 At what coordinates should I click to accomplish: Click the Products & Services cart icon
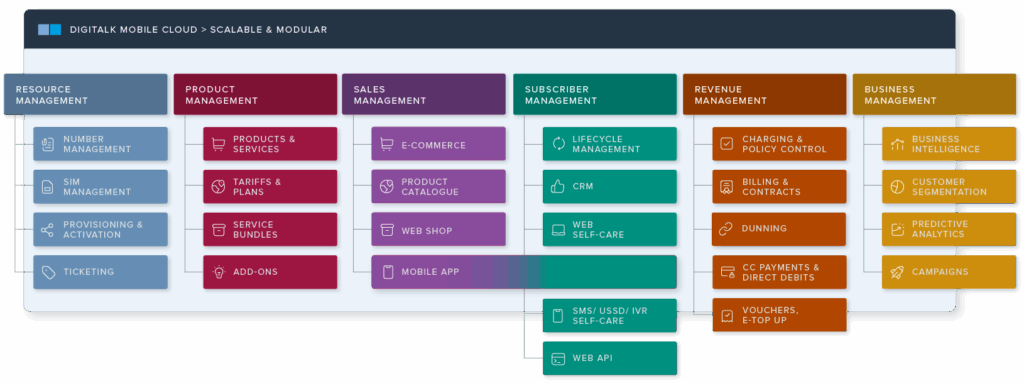point(218,144)
